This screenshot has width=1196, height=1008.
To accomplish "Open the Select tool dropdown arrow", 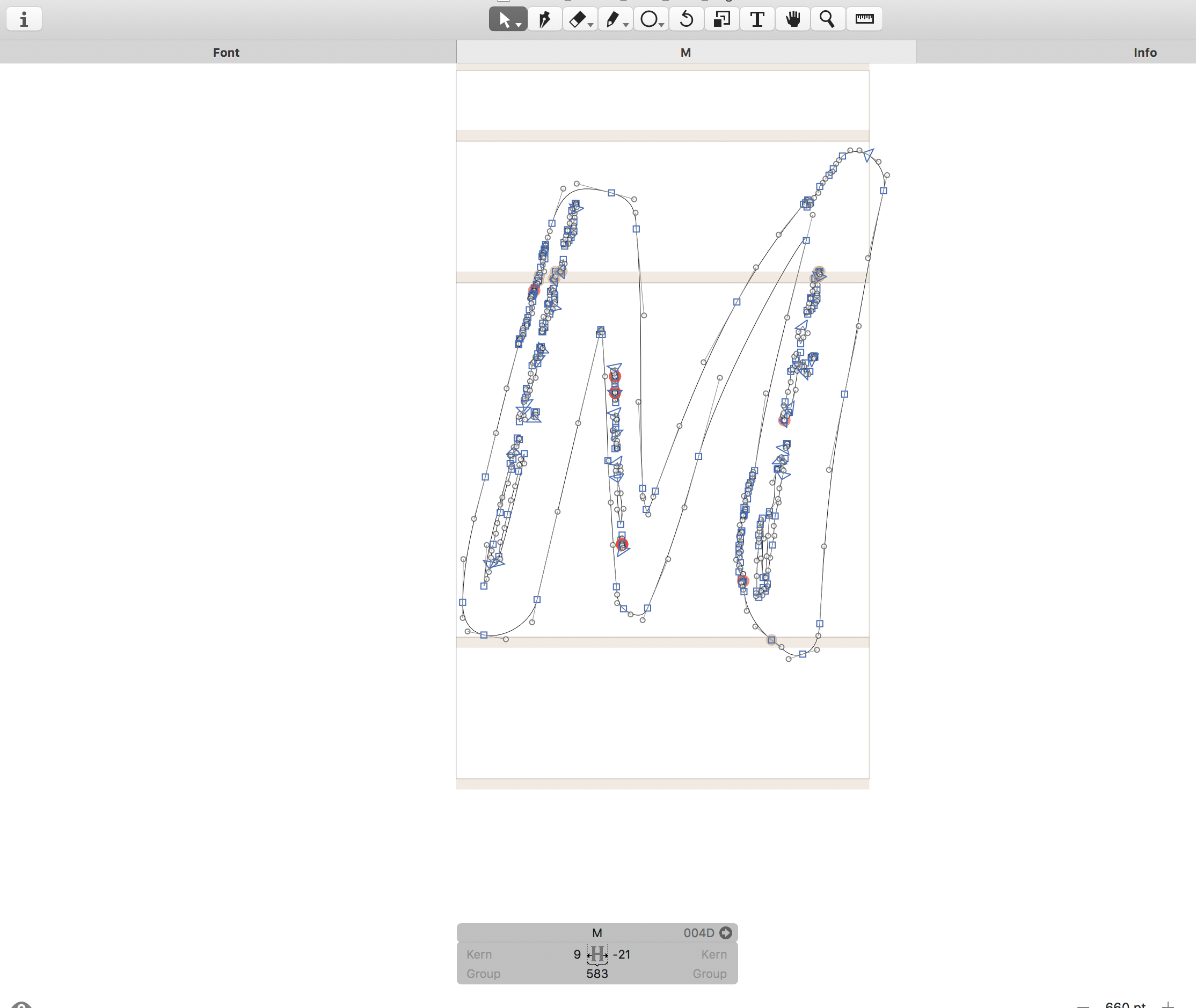I will (x=519, y=25).
